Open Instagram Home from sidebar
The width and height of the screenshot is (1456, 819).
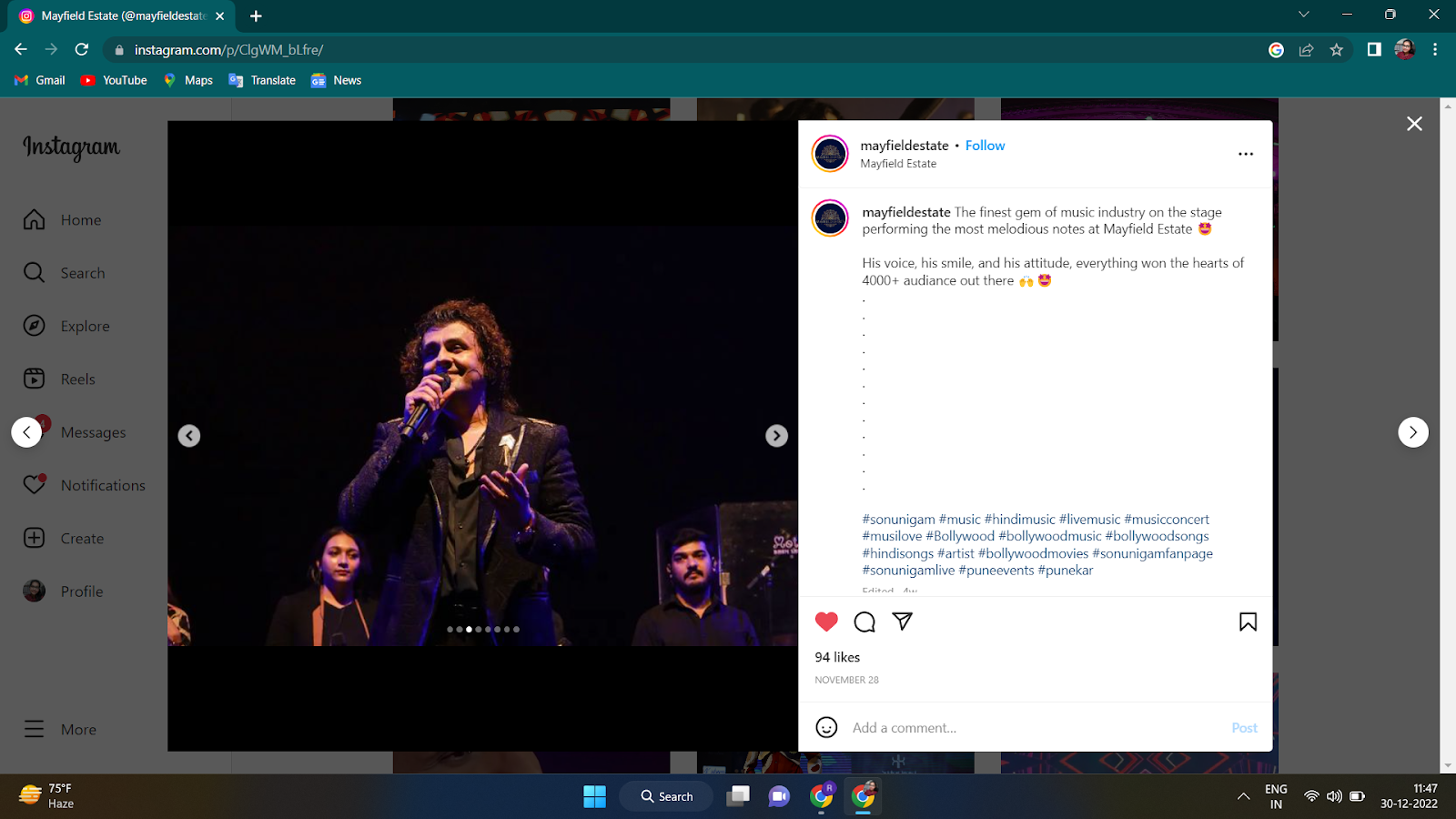point(62,220)
